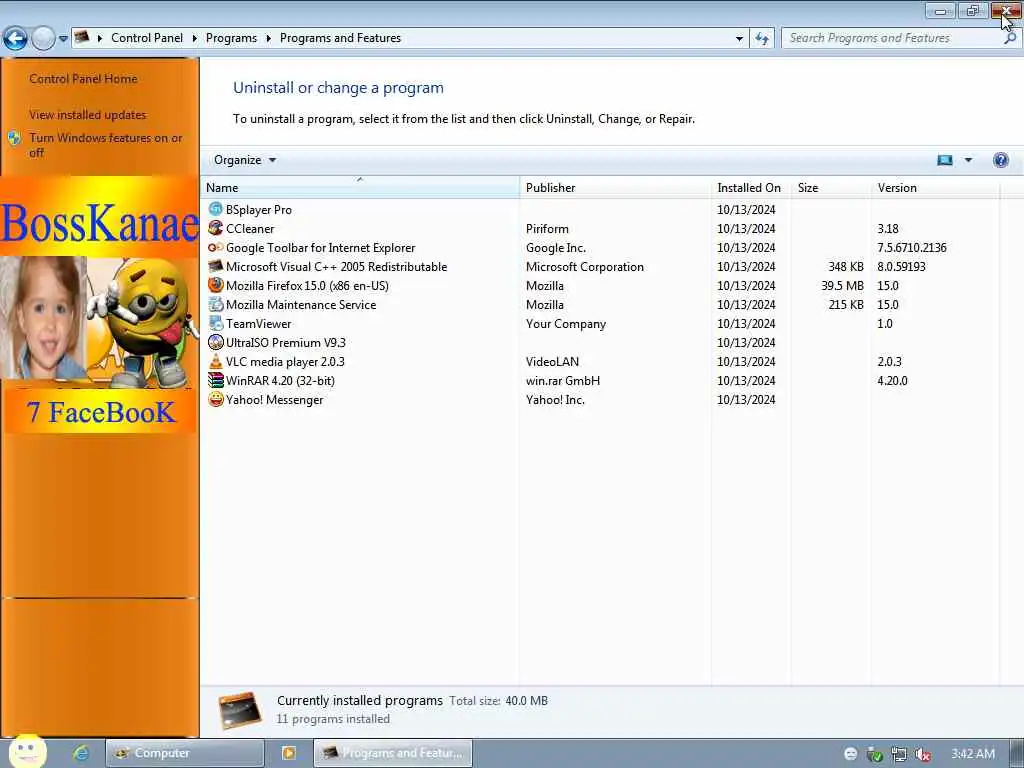
Task: Open Turn Windows features on or off
Action: point(106,144)
